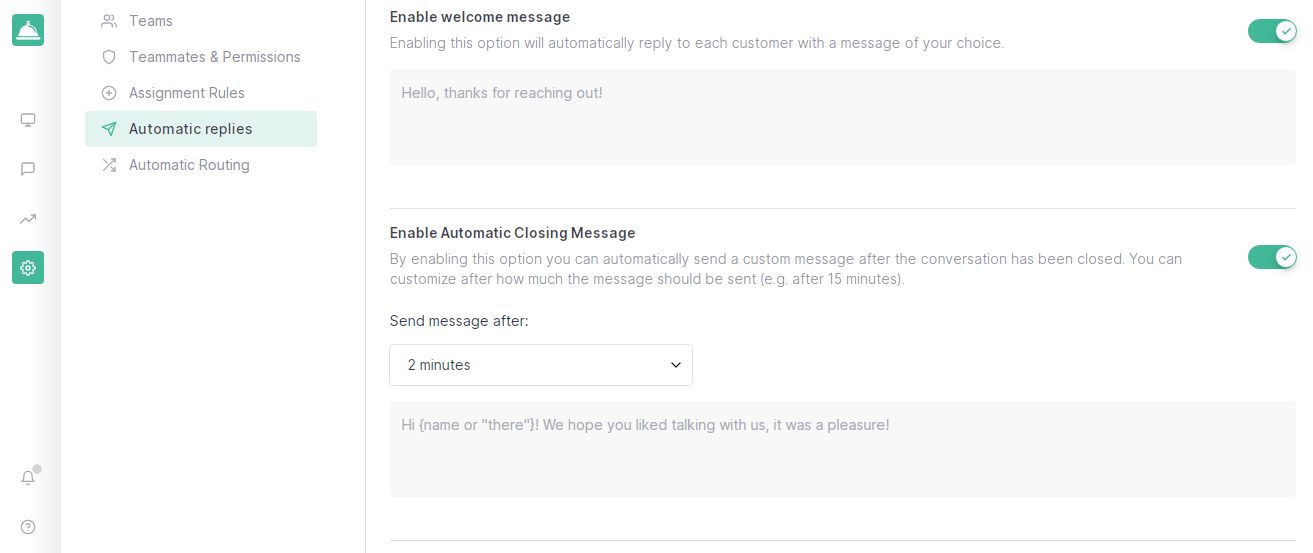The image size is (1313, 553).
Task: Edit the welcome message text area
Action: click(842, 117)
